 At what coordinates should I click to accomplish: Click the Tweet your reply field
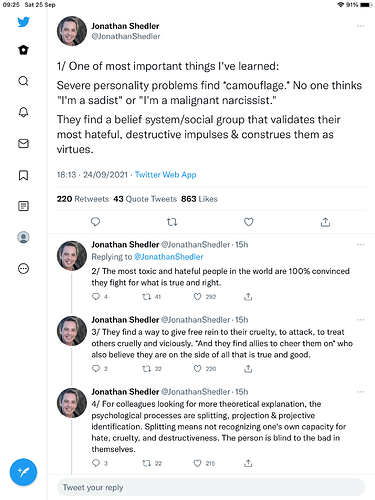coord(211,487)
